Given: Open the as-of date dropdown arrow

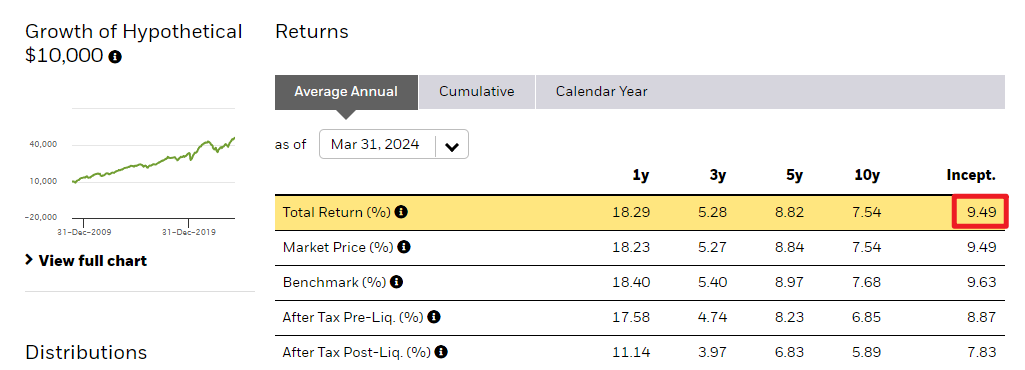Looking at the screenshot, I should coord(452,146).
